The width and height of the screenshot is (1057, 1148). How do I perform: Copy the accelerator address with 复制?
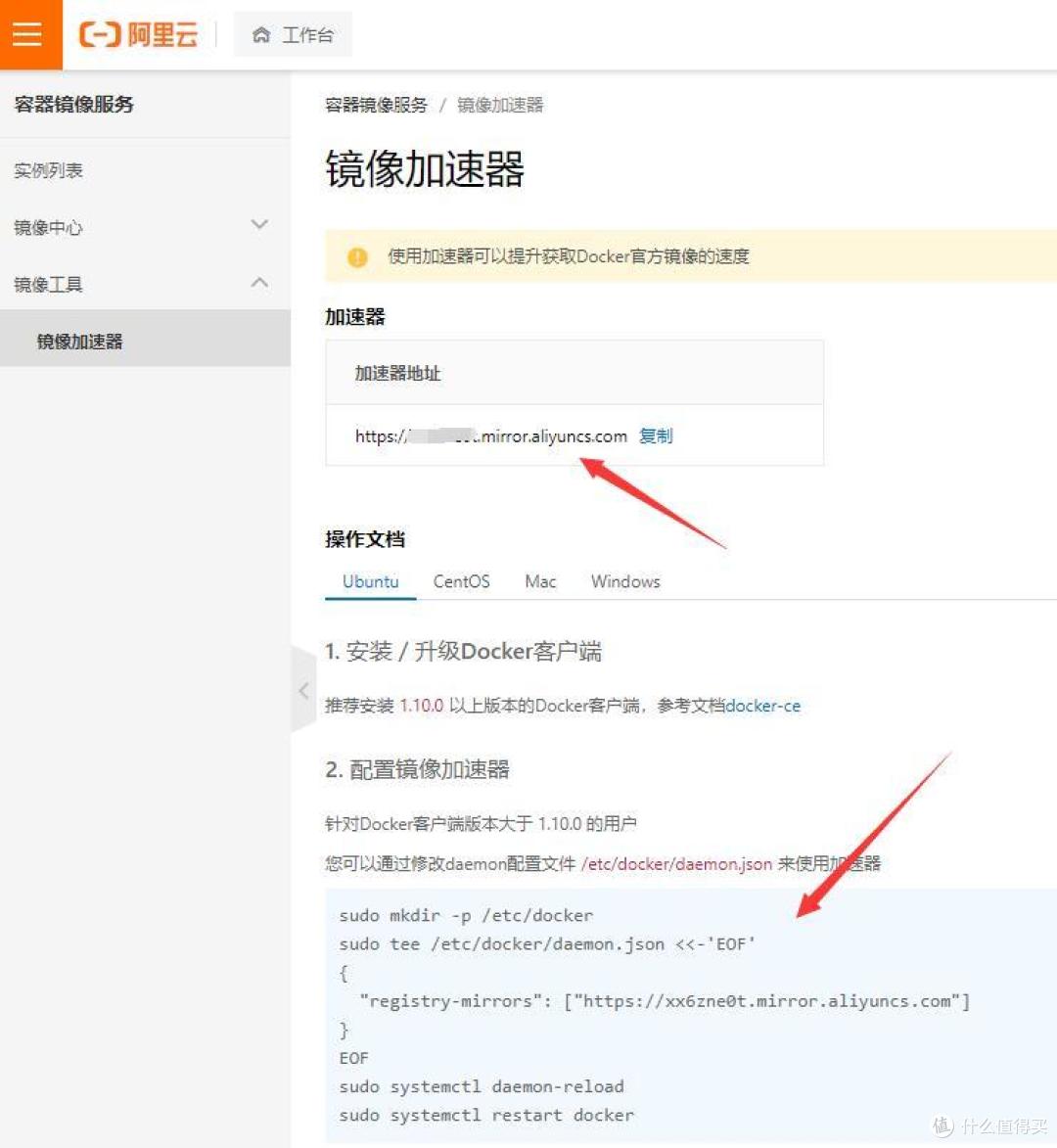point(656,436)
